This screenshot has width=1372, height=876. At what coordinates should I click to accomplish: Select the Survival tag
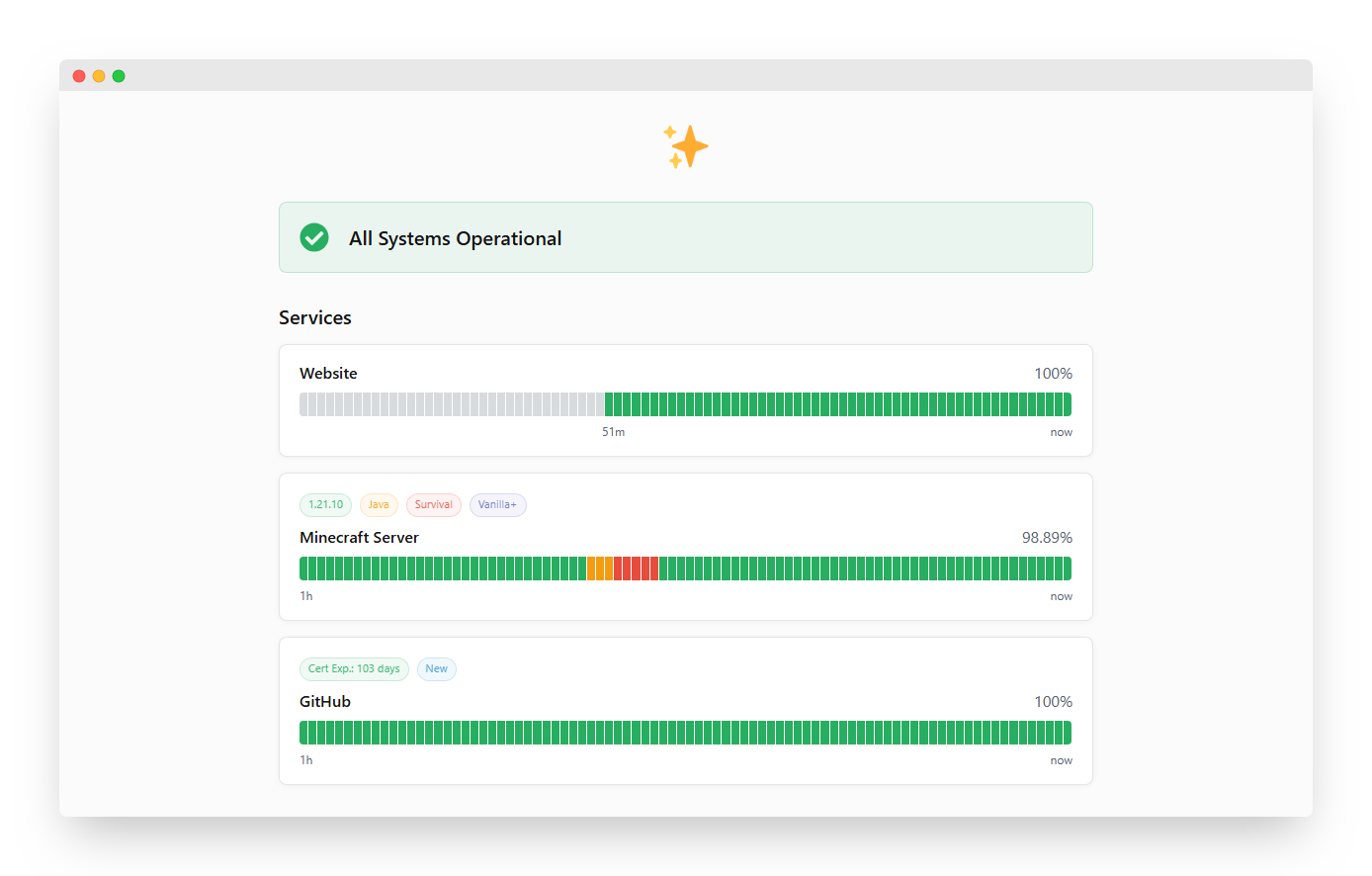click(433, 504)
